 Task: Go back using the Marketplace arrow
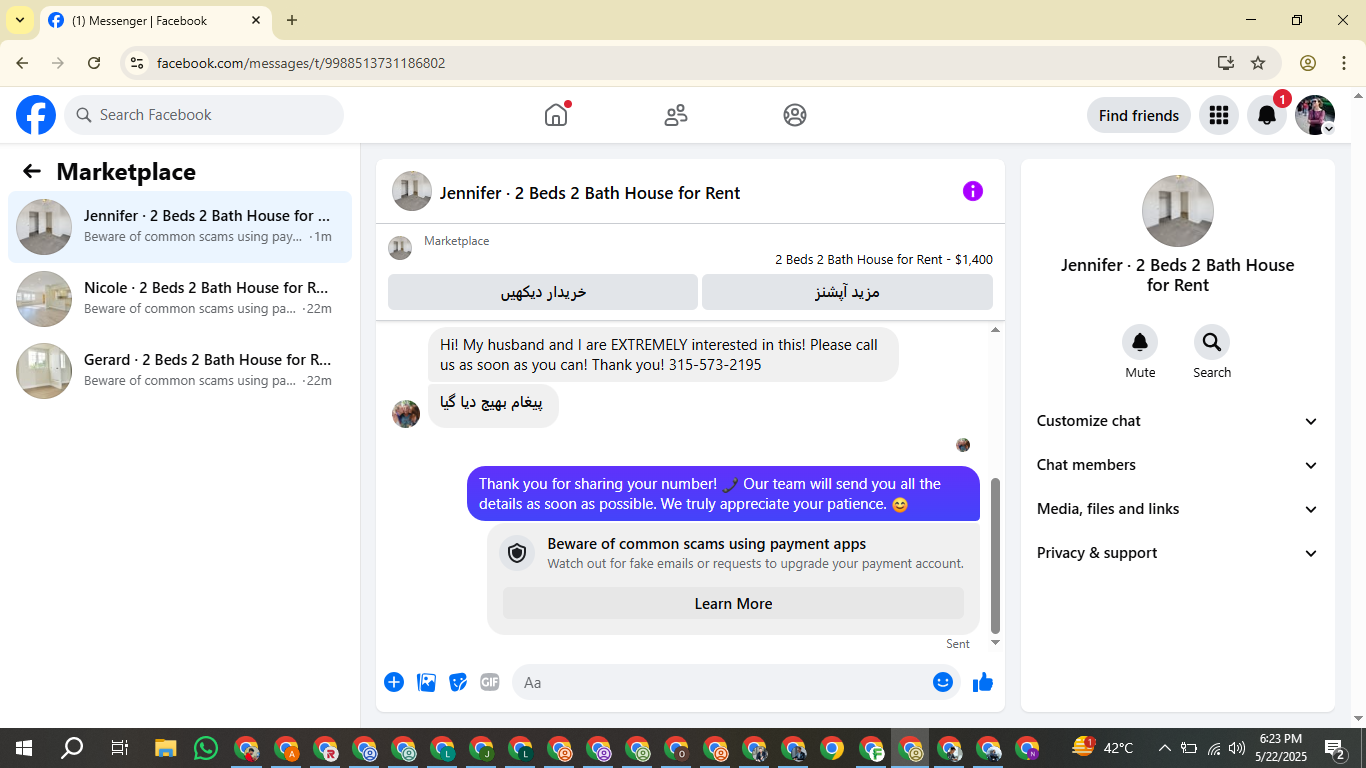32,171
